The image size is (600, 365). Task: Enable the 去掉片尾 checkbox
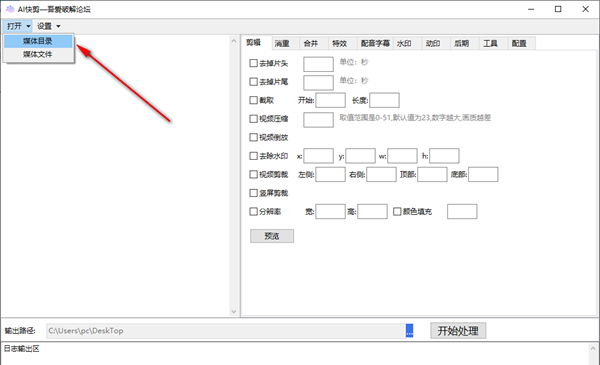pos(253,81)
